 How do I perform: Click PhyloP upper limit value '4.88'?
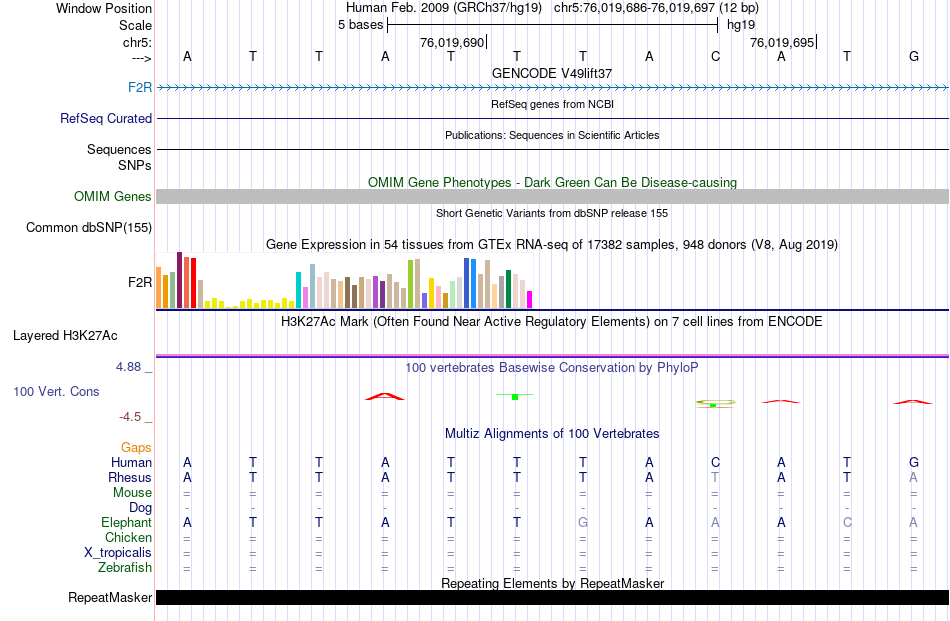pyautogui.click(x=128, y=367)
